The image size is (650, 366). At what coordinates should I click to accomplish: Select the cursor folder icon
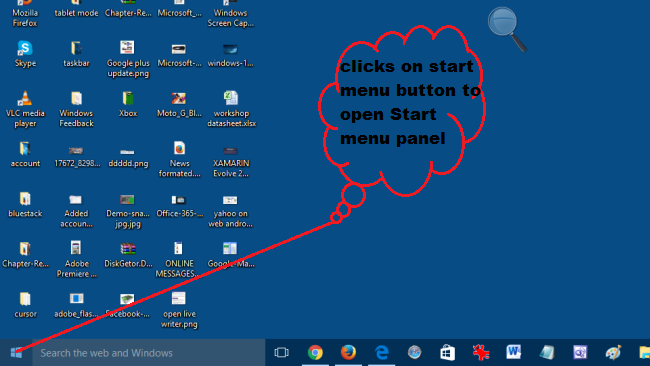(x=25, y=305)
